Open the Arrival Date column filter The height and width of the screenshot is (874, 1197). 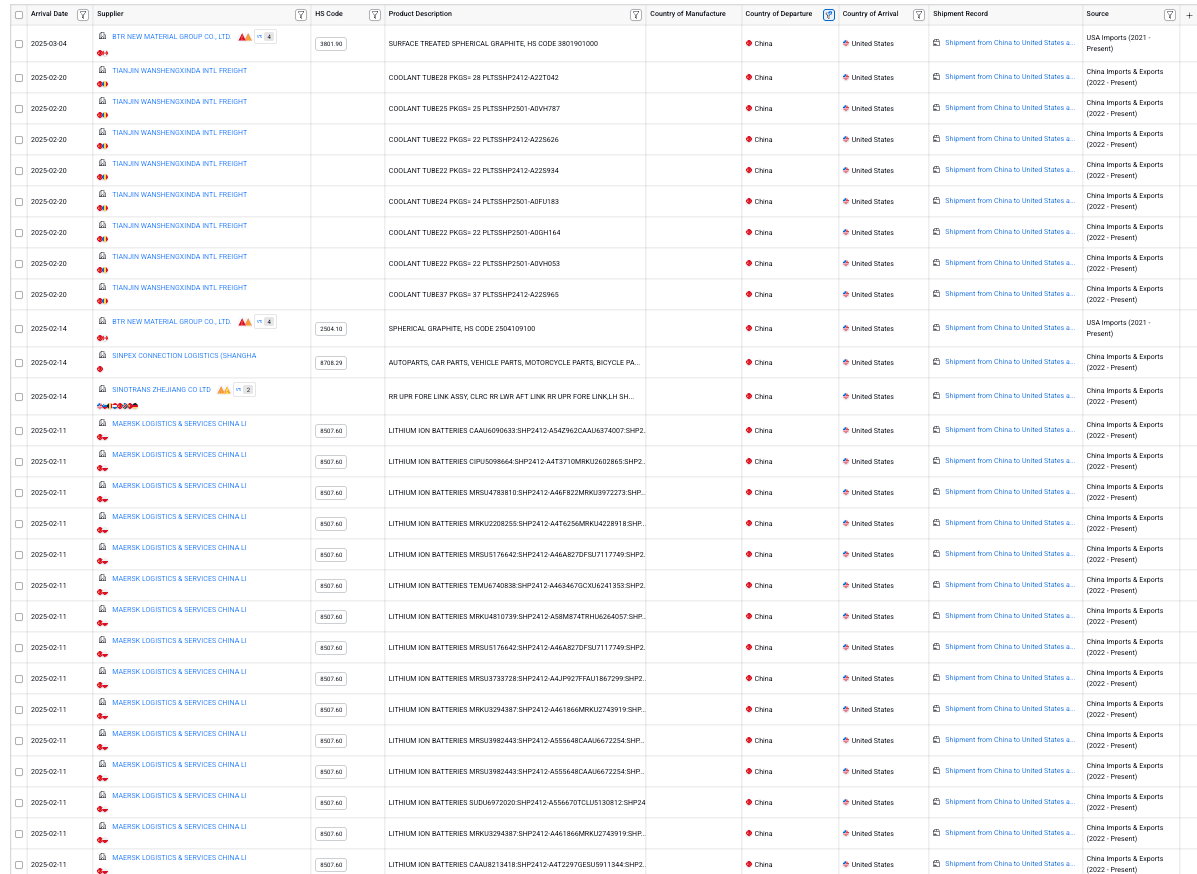click(82, 15)
